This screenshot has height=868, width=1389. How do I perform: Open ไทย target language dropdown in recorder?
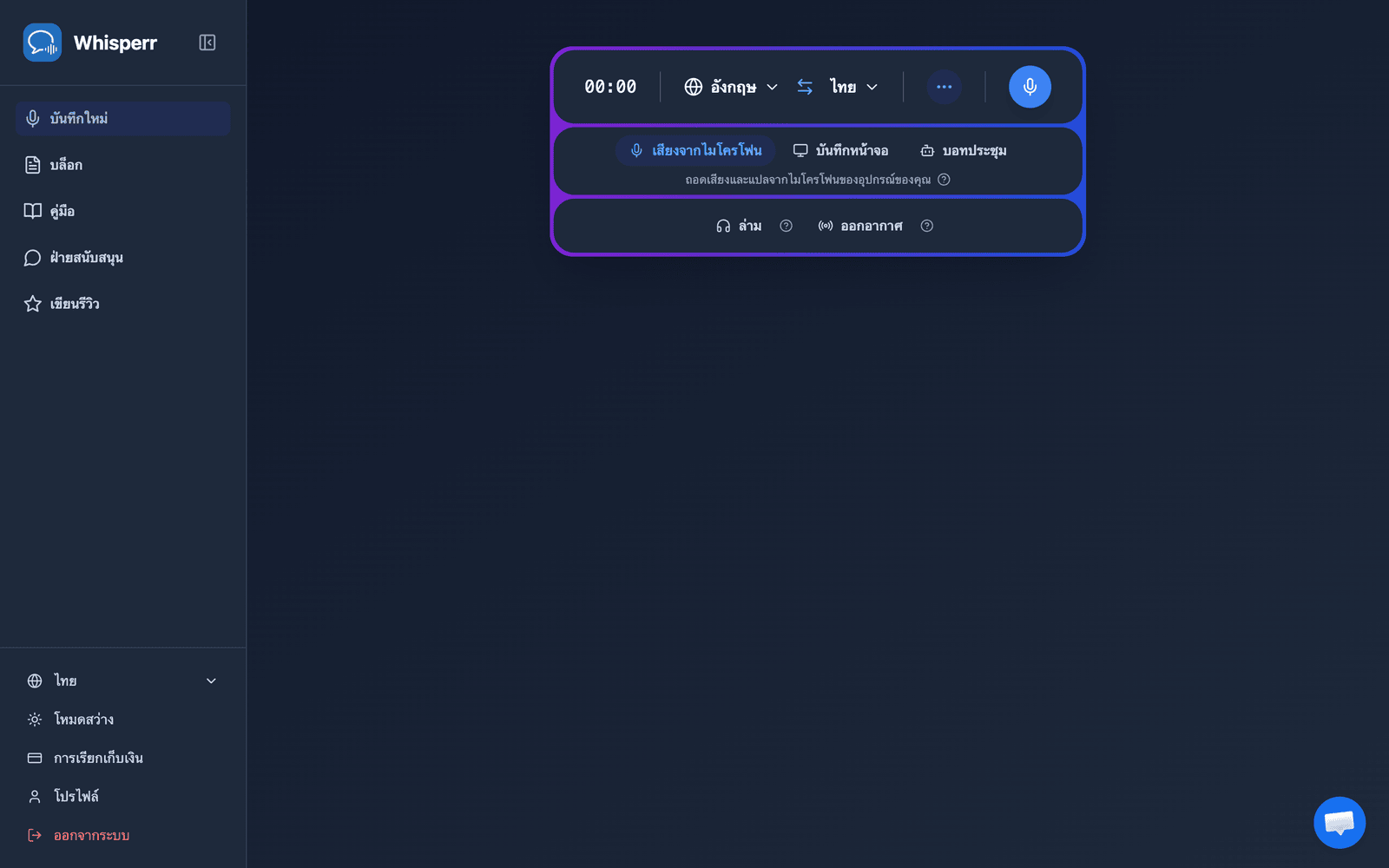click(854, 87)
